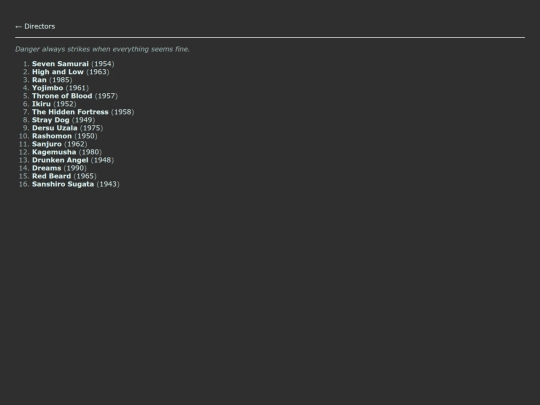Select the Ikiru title

pyautogui.click(x=41, y=104)
